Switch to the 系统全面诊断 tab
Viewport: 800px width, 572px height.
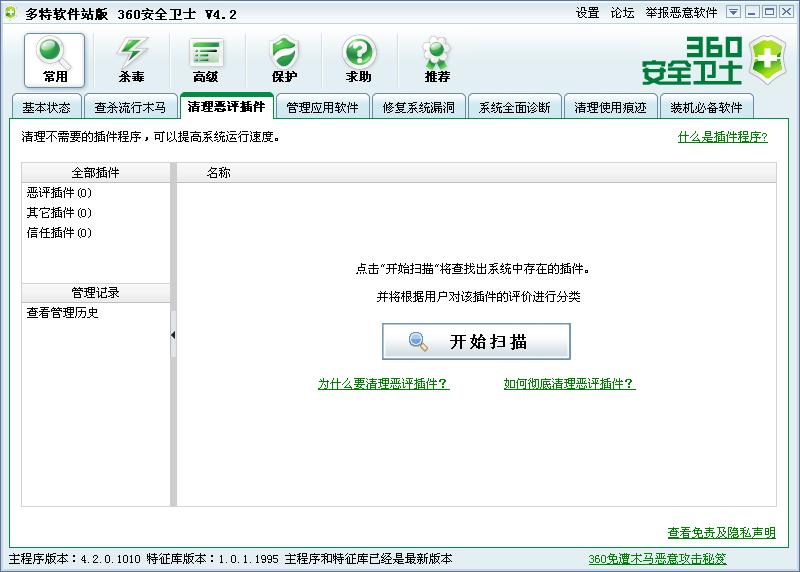point(514,107)
